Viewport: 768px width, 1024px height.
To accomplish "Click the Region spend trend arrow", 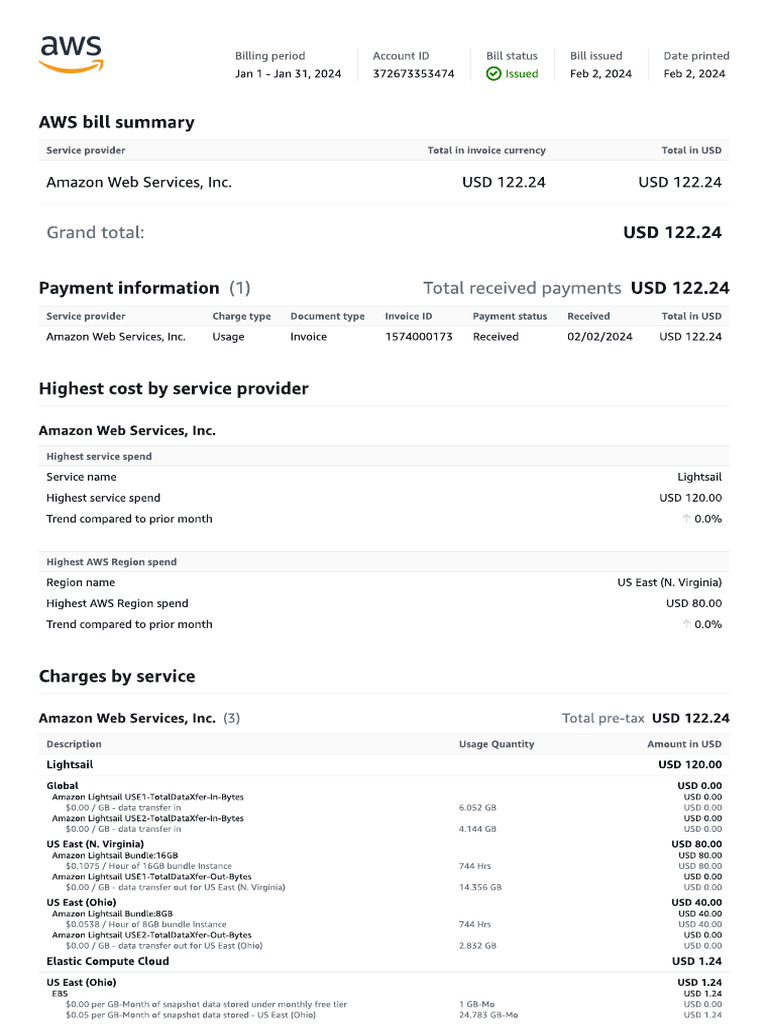I will (686, 624).
